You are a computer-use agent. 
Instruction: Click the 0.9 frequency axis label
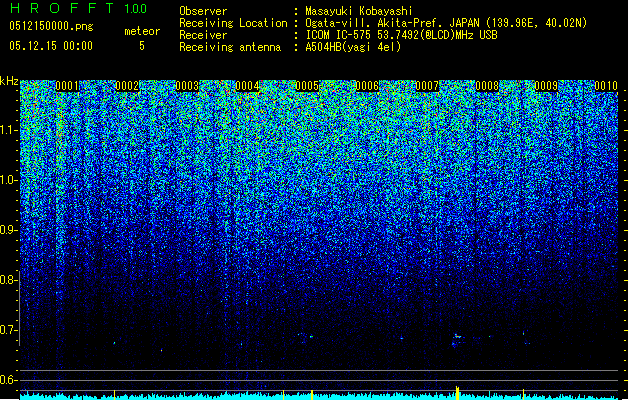[8, 230]
